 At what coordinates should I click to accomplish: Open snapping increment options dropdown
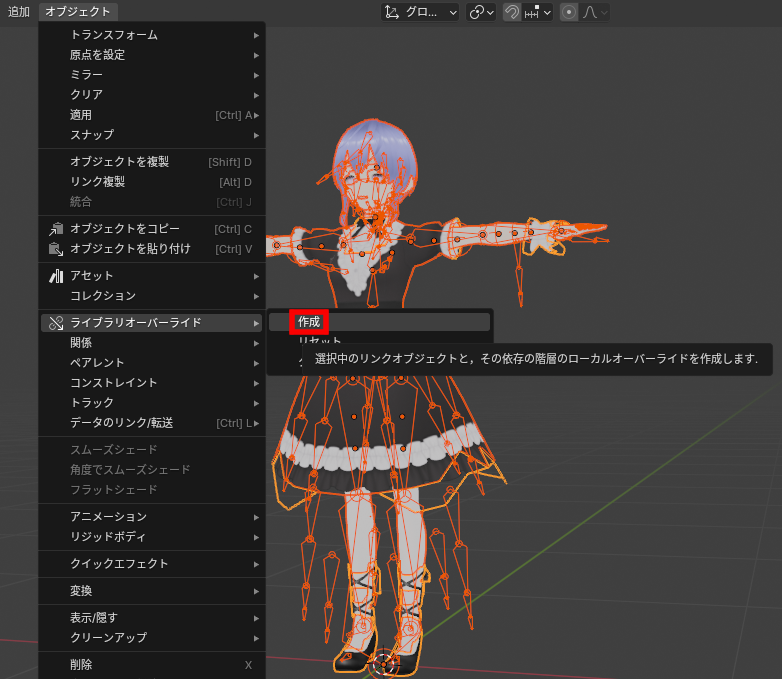(x=538, y=12)
